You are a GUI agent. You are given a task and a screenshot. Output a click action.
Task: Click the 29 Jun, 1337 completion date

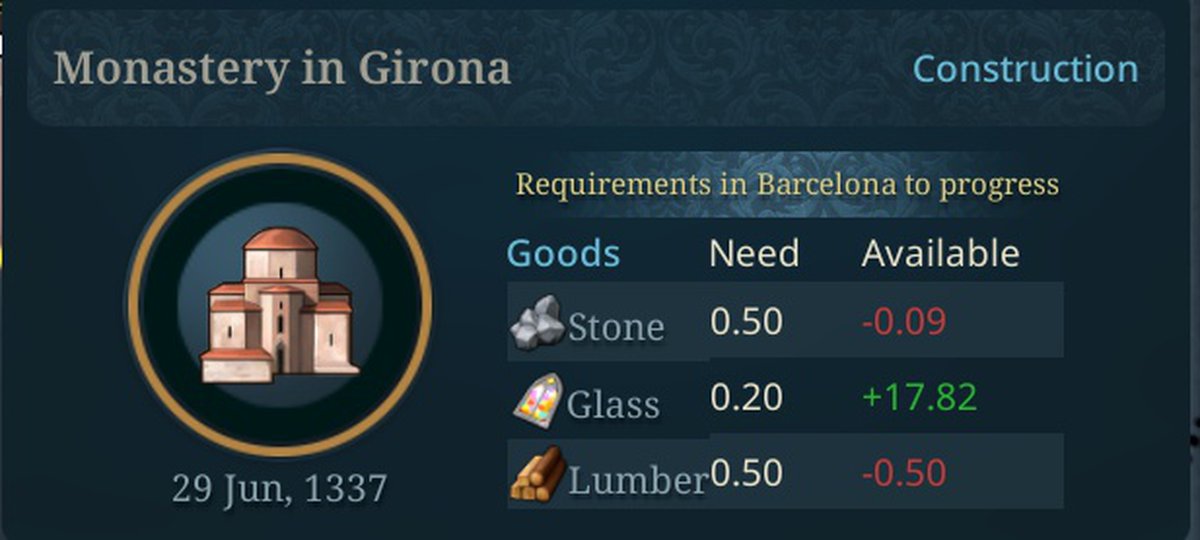(279, 489)
